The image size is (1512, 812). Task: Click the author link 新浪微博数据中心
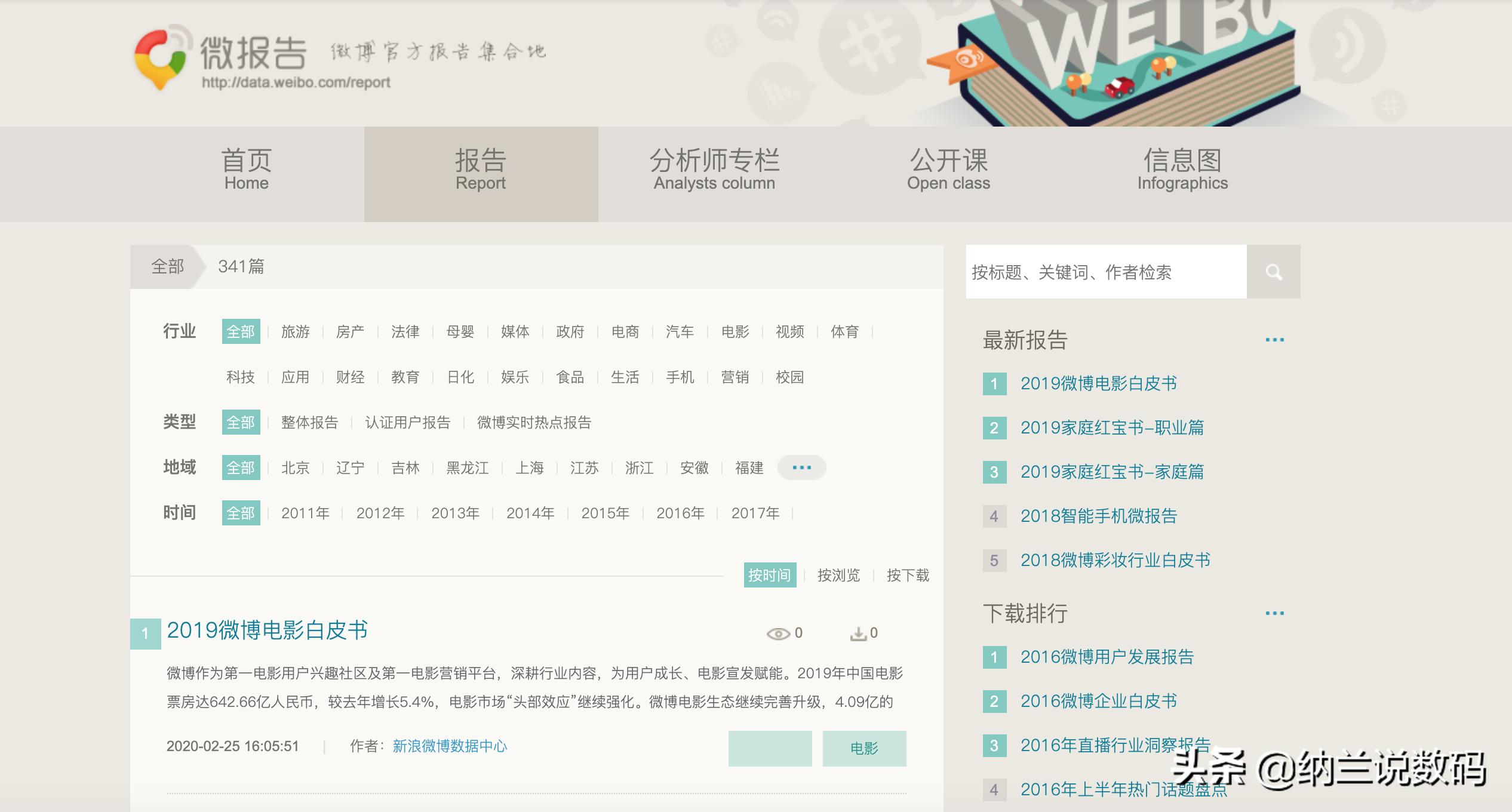(449, 746)
